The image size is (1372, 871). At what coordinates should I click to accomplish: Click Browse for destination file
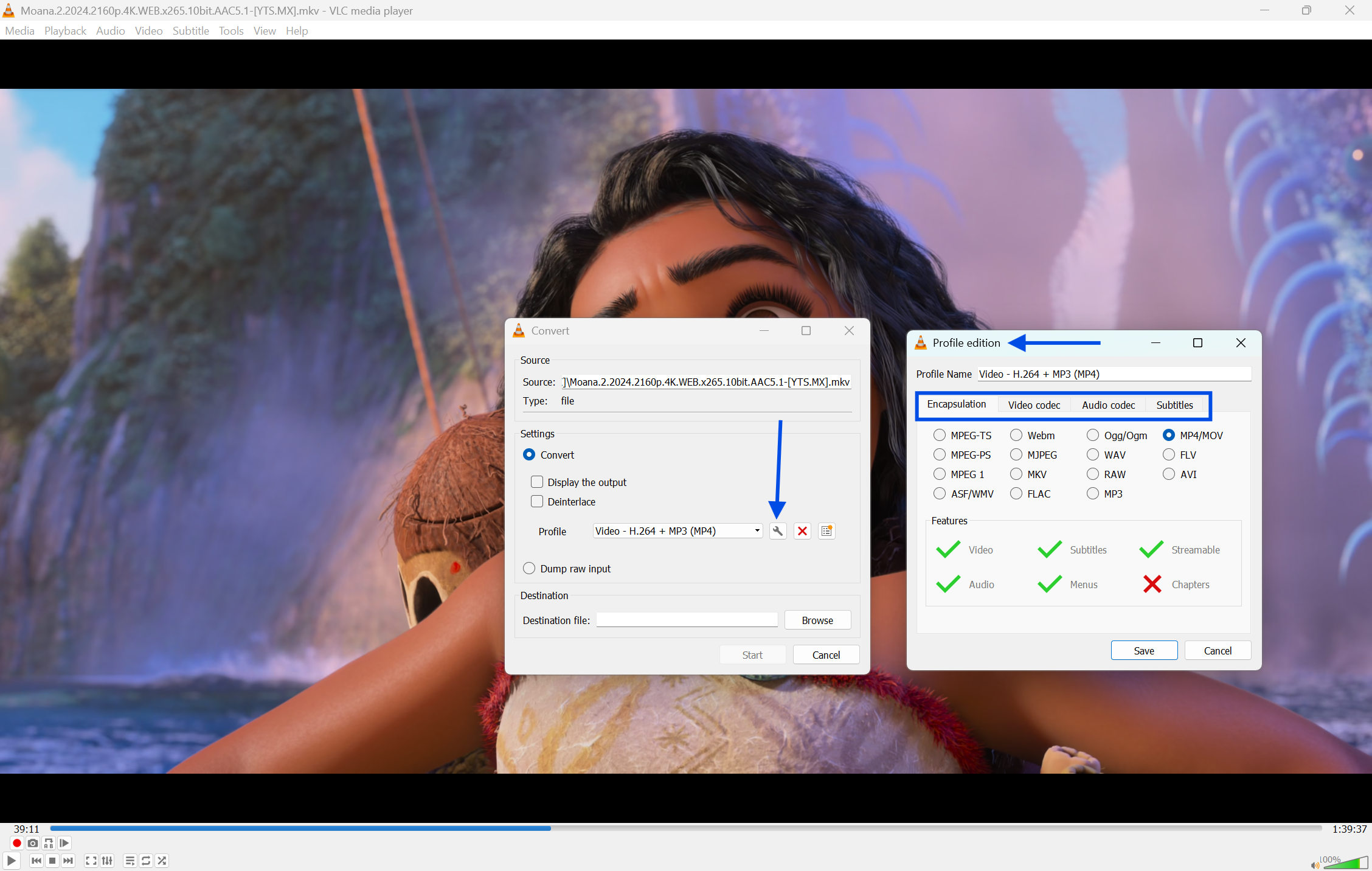point(817,620)
